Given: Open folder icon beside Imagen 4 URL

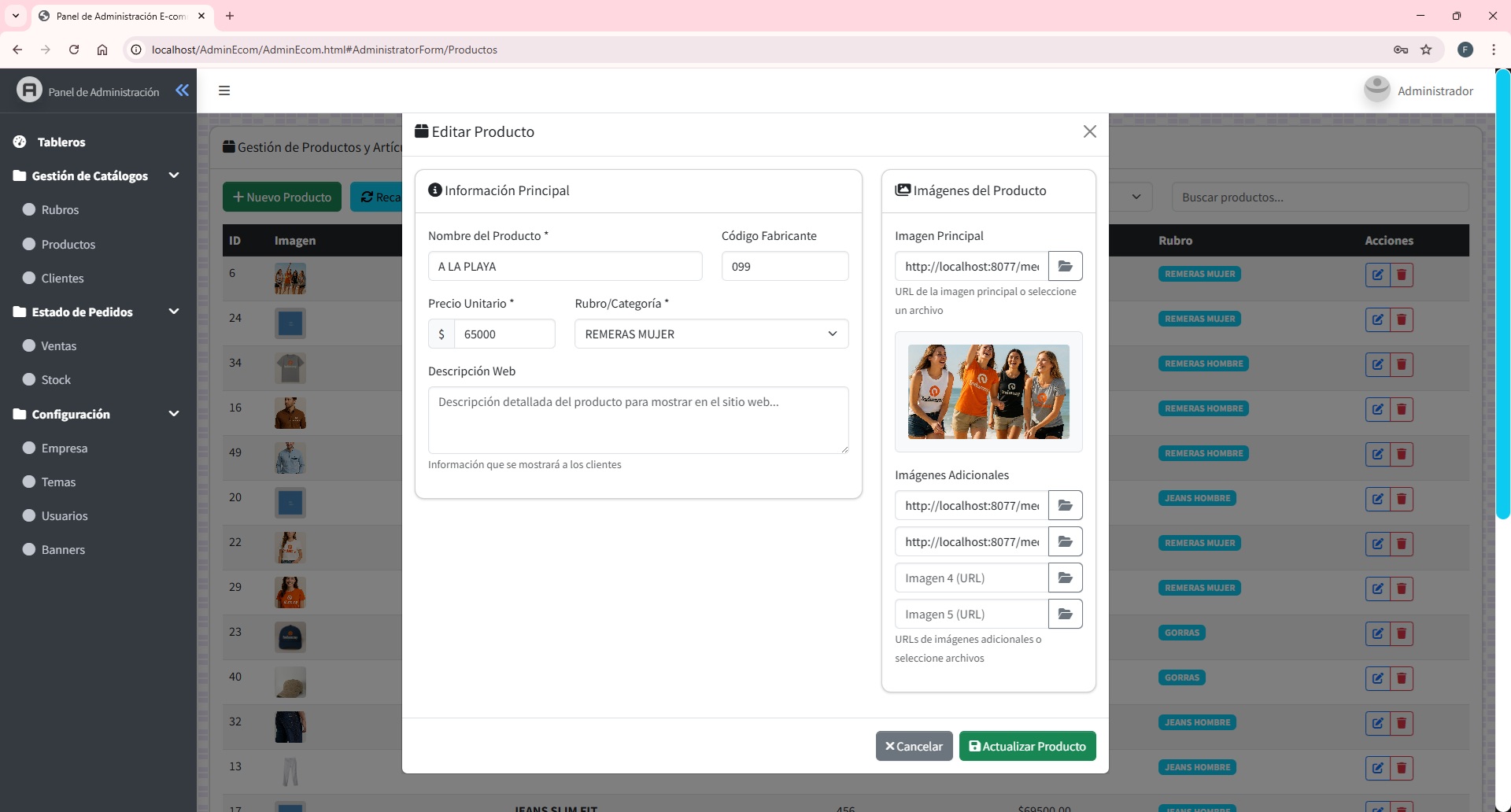Looking at the screenshot, I should coord(1065,577).
